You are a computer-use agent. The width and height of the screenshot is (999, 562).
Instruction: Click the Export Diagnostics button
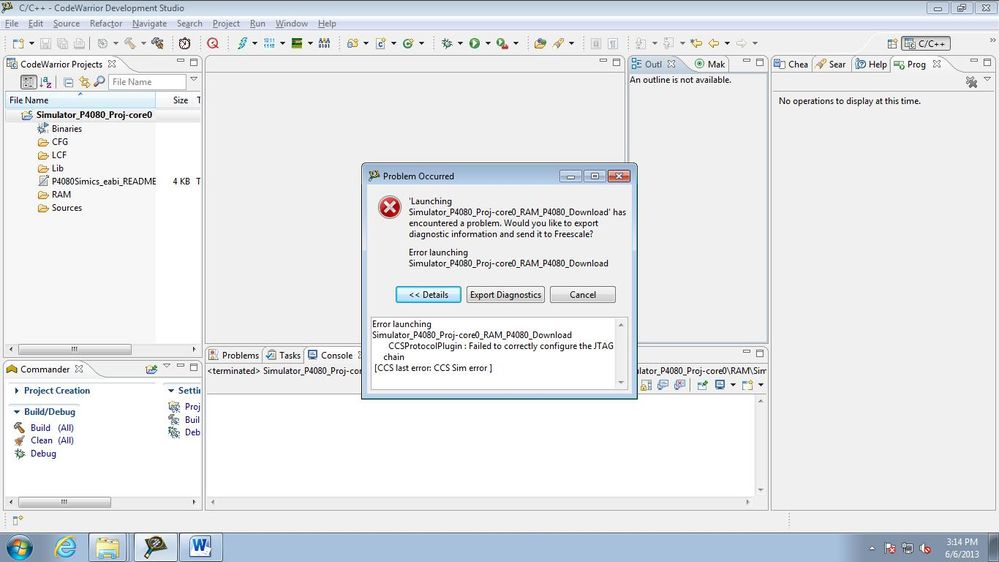(x=505, y=294)
